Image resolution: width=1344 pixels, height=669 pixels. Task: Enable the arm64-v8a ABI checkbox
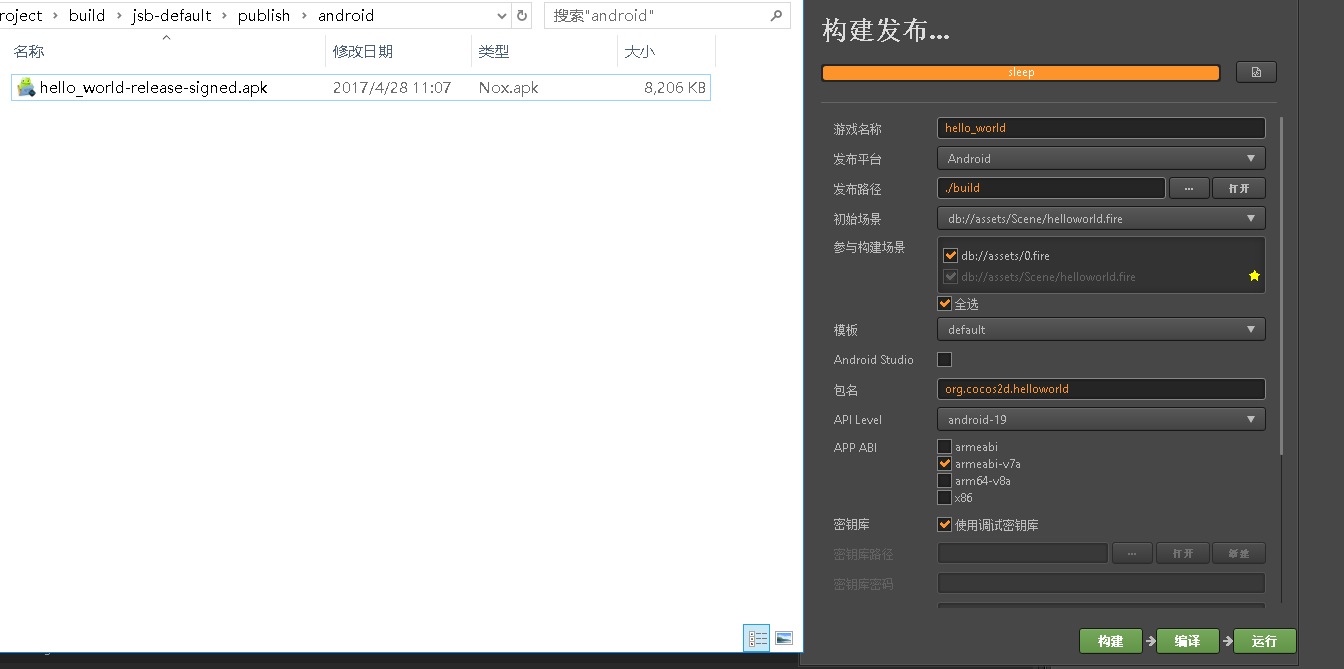[x=944, y=481]
